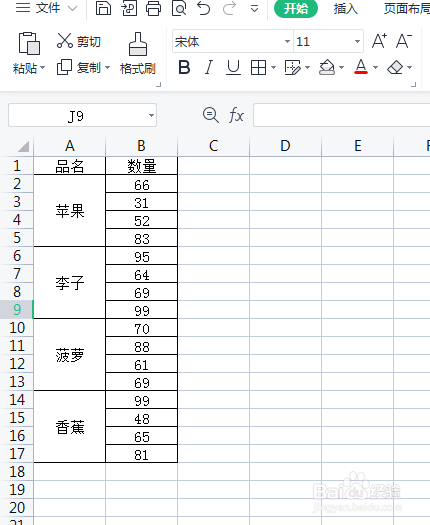Expand the font color dropdown arrow
This screenshot has height=525, width=430.
(x=375, y=68)
